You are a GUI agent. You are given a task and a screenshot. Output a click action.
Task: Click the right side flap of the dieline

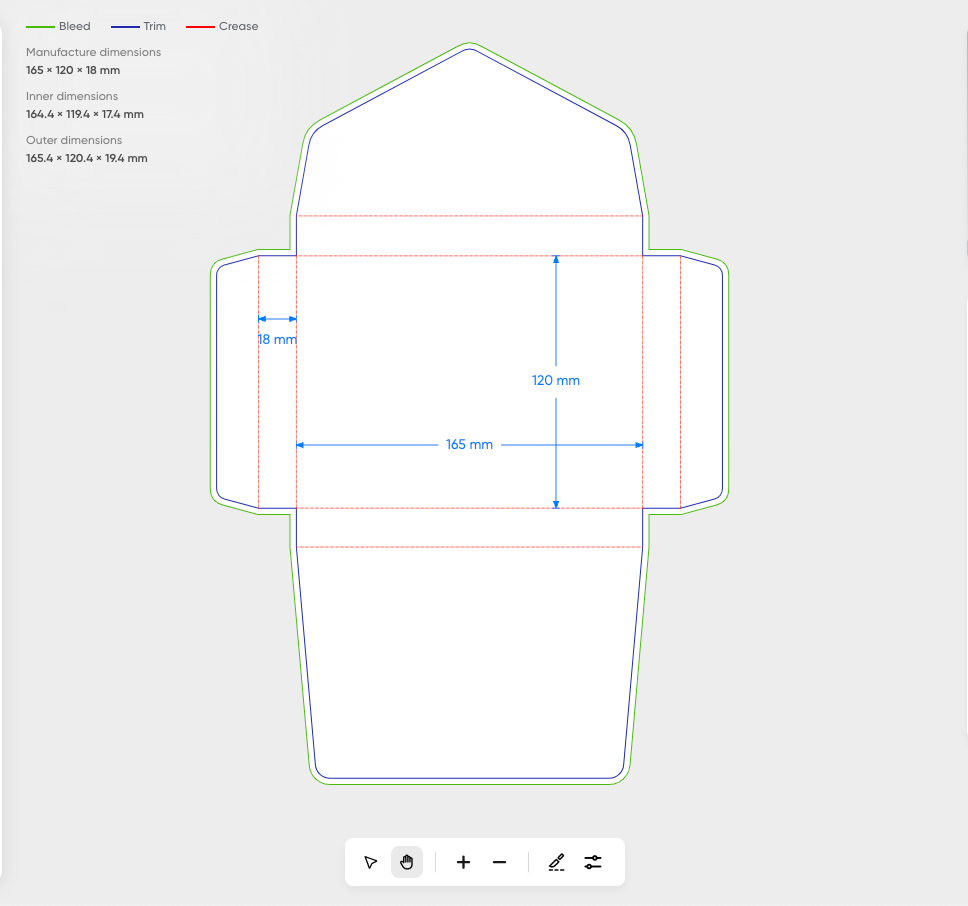point(701,382)
